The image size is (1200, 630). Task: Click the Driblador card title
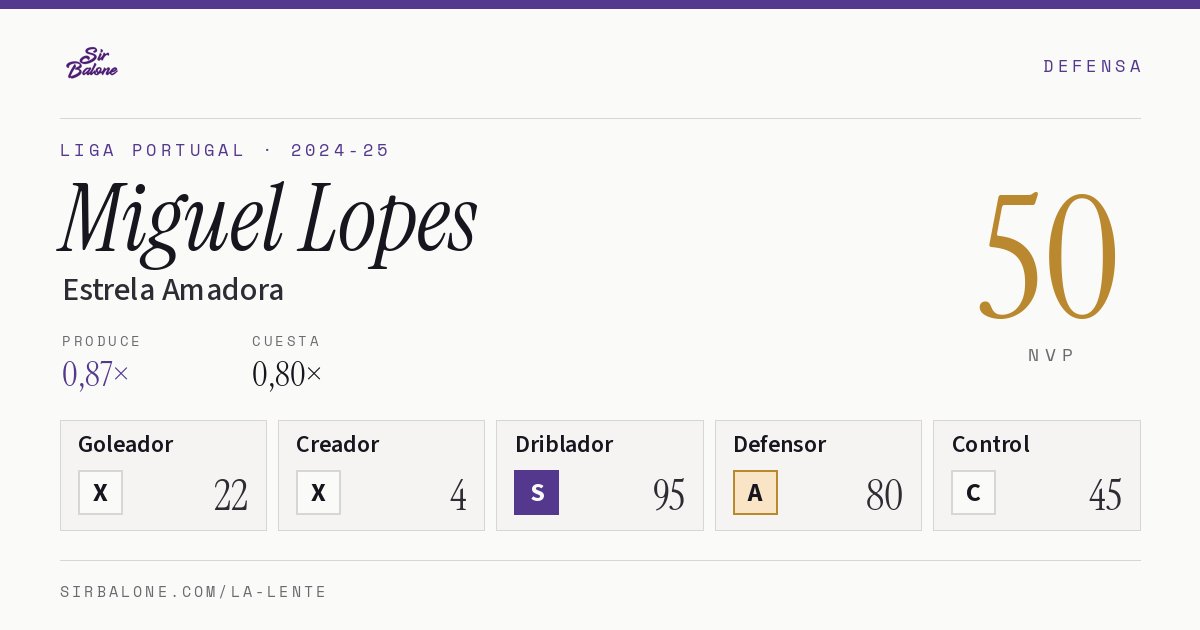(564, 444)
